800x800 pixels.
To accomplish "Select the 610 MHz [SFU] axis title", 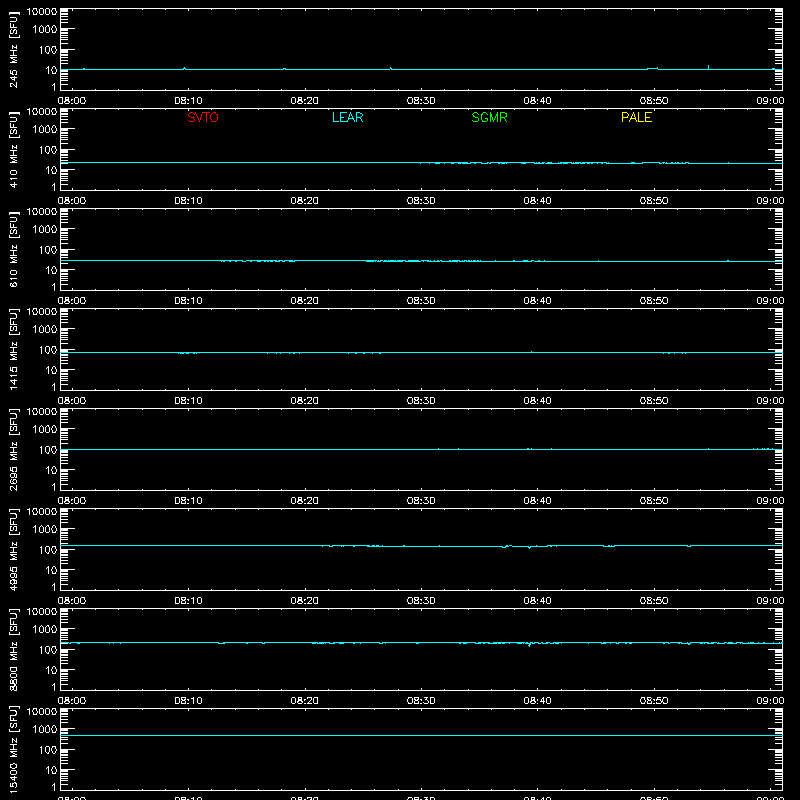I will coord(14,249).
